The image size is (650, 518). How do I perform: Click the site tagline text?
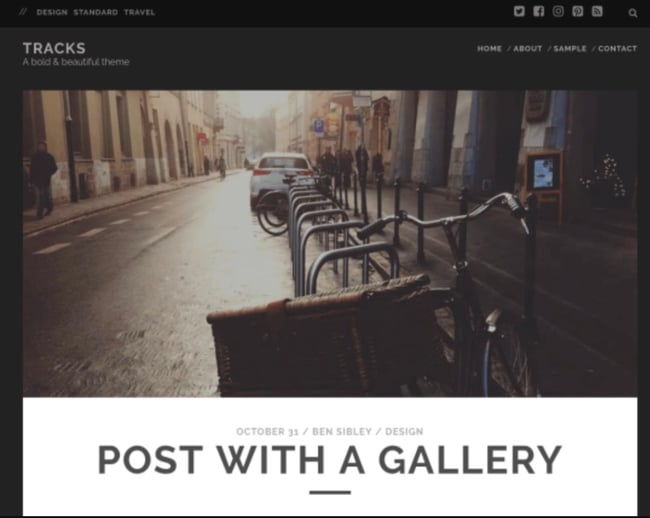[76, 62]
